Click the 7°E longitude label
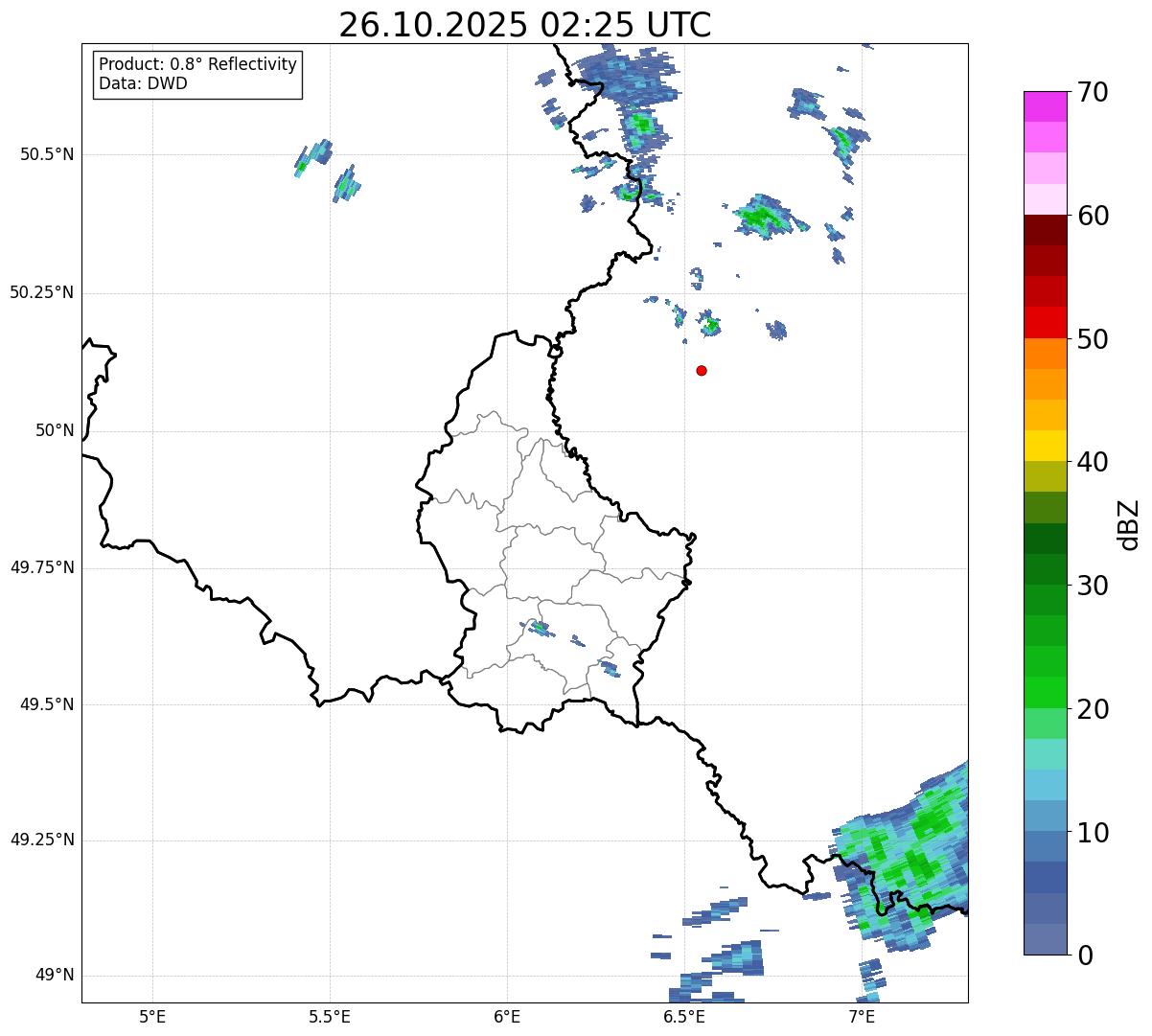The width and height of the screenshot is (1152, 1036). pyautogui.click(x=862, y=1016)
